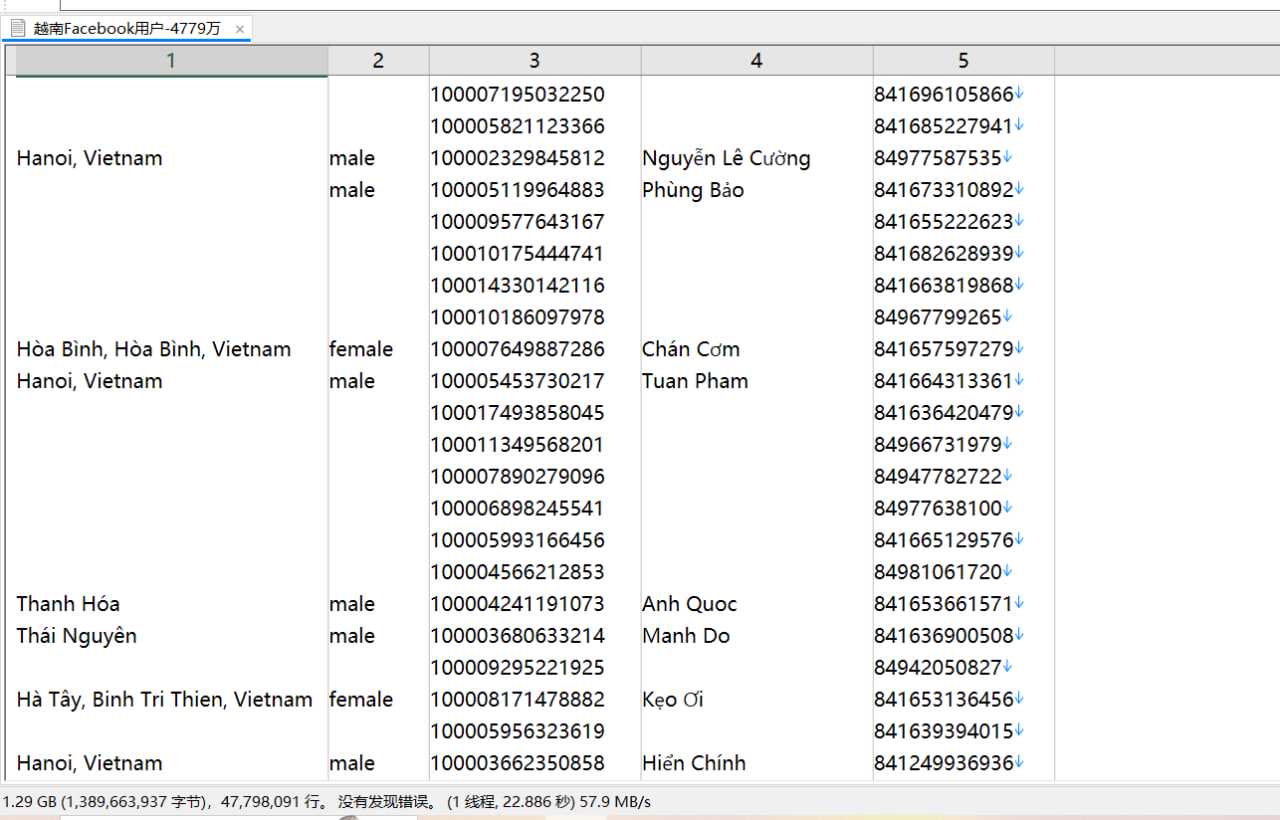Select column header 1
1280x820 pixels.
pos(171,61)
